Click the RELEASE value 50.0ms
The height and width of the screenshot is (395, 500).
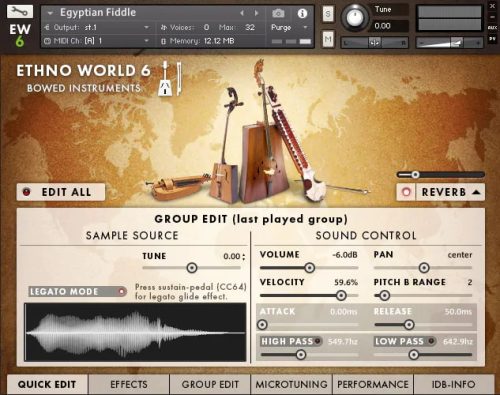[458, 312]
